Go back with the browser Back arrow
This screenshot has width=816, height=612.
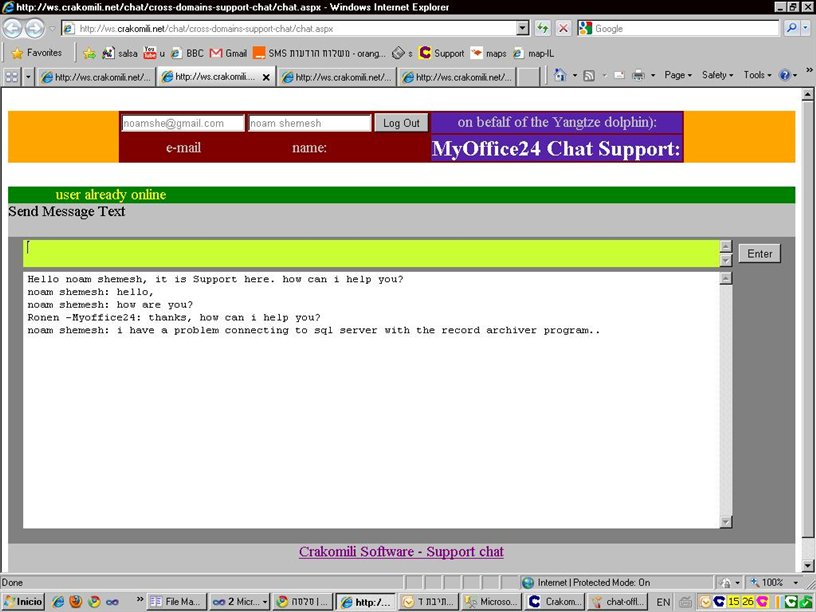[x=14, y=28]
